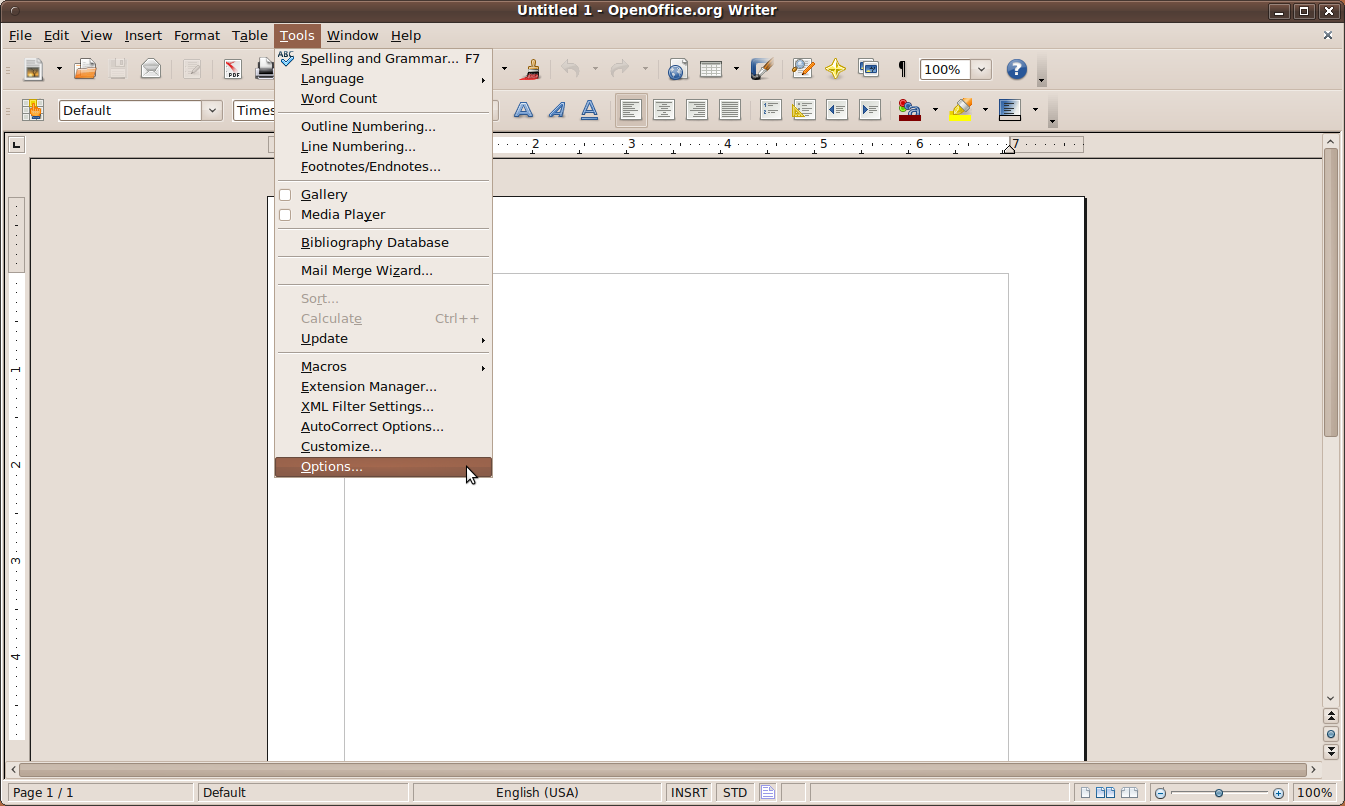This screenshot has width=1345, height=806.
Task: Choose Options... from the Tools menu
Action: click(x=332, y=467)
